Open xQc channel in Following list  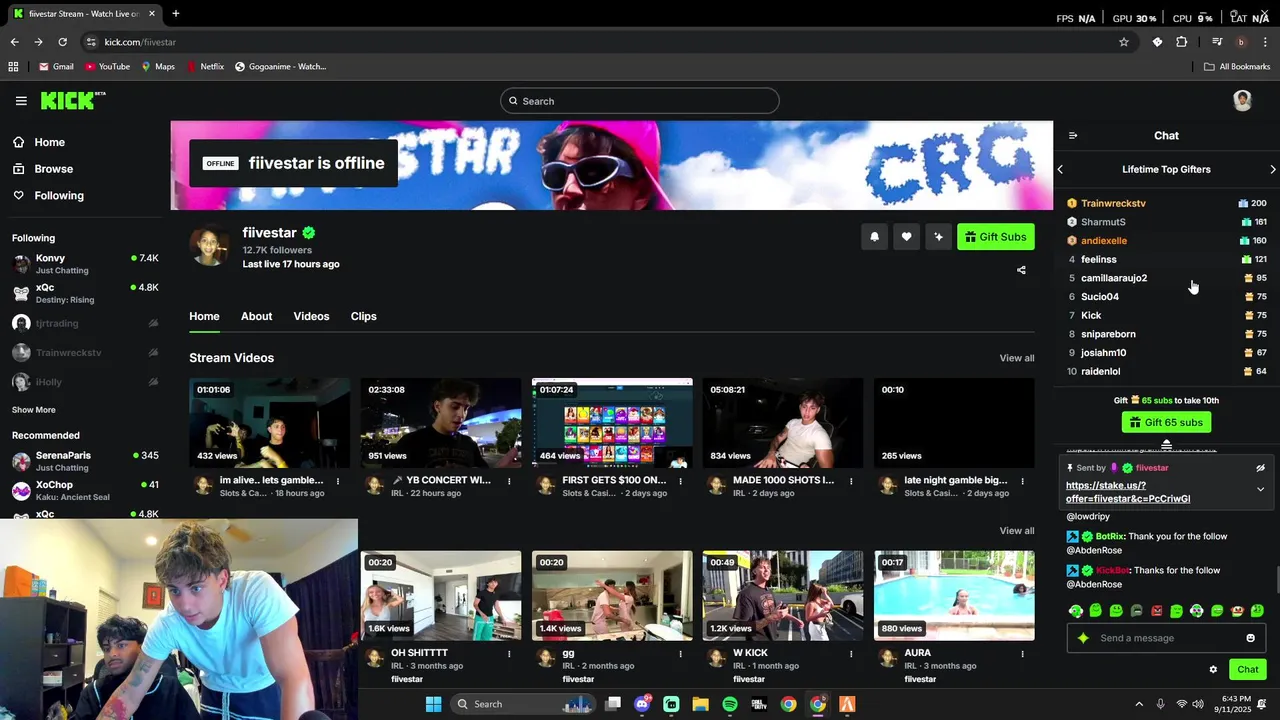[85, 293]
